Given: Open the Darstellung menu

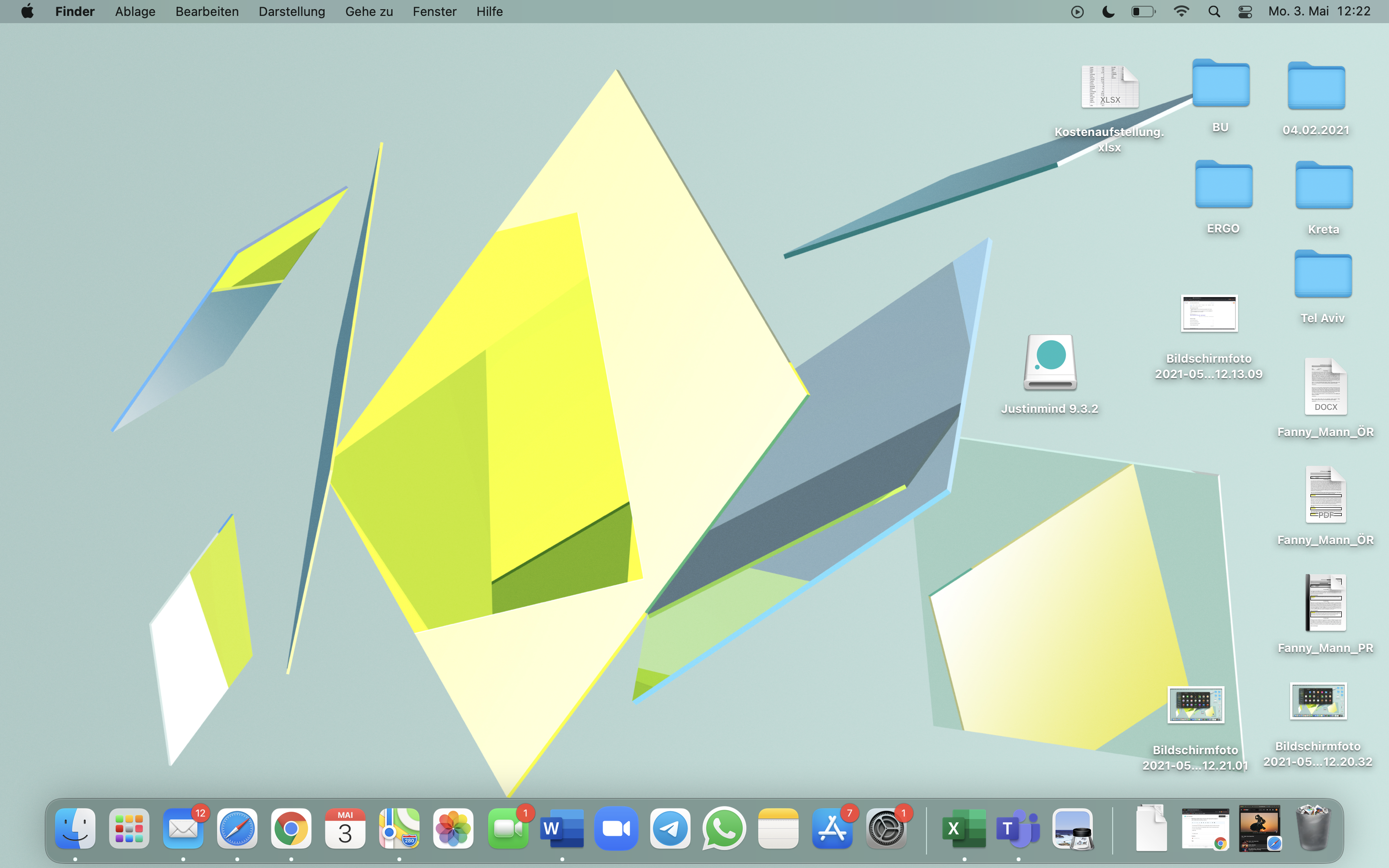Looking at the screenshot, I should click(292, 12).
